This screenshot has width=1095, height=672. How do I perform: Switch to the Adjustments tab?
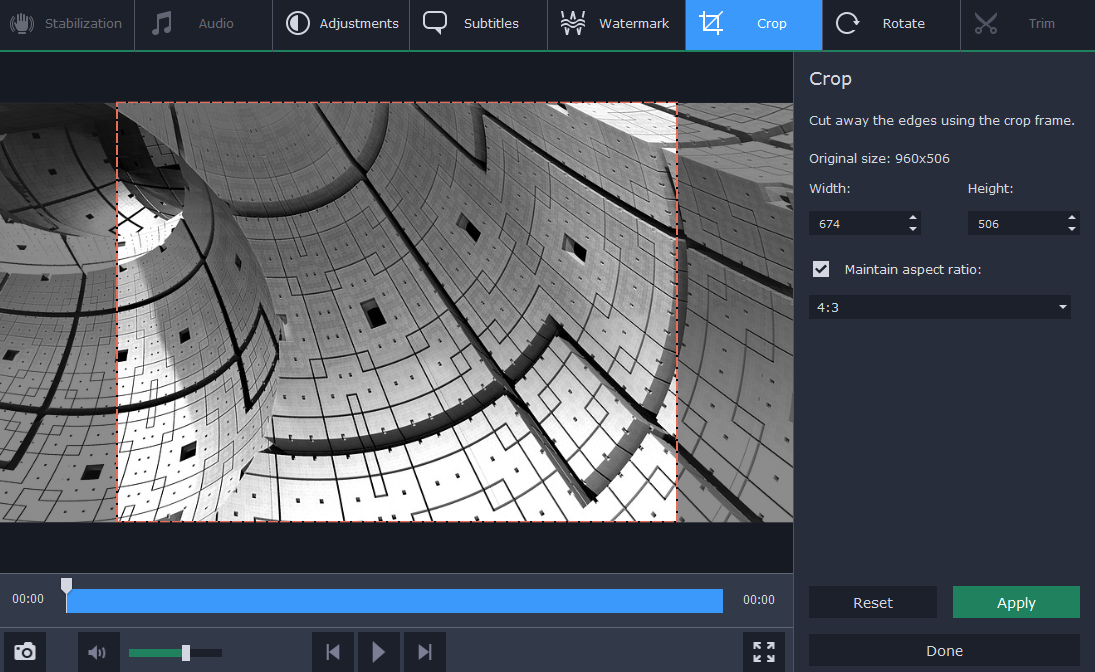coord(341,24)
